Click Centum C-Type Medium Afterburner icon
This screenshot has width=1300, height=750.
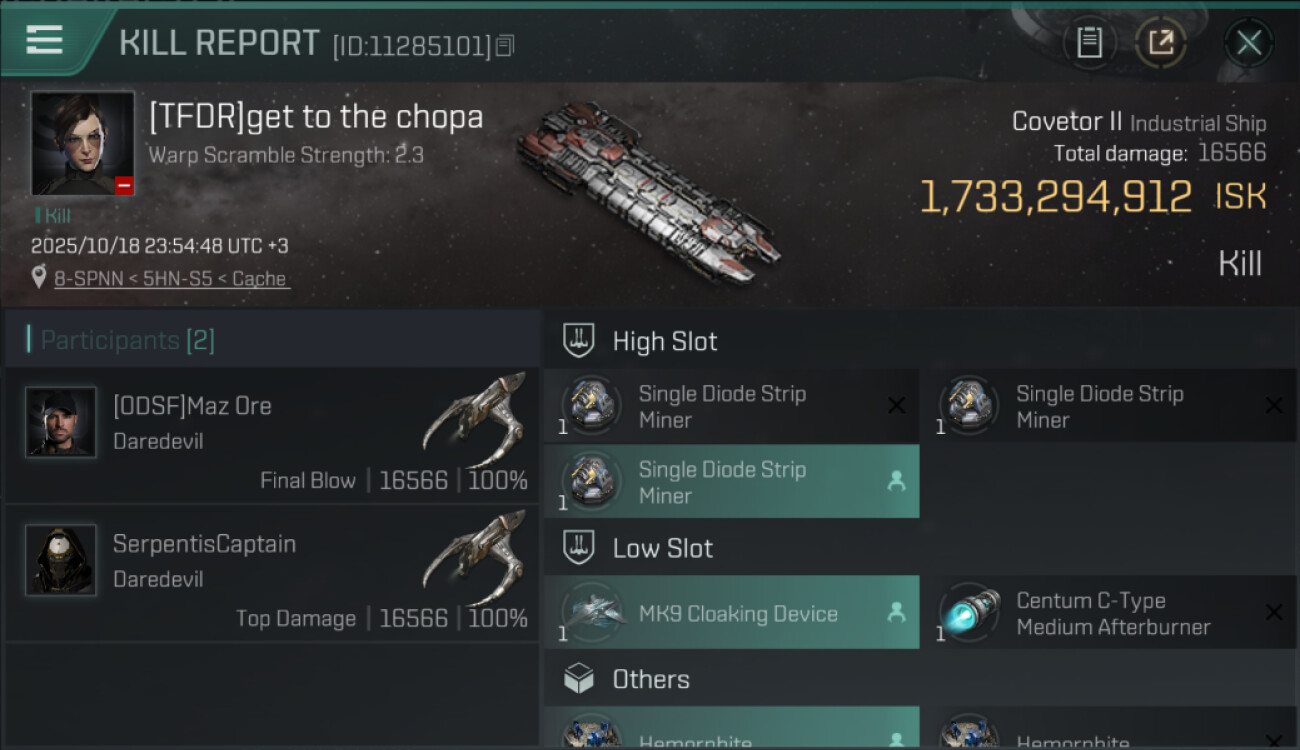coord(969,613)
